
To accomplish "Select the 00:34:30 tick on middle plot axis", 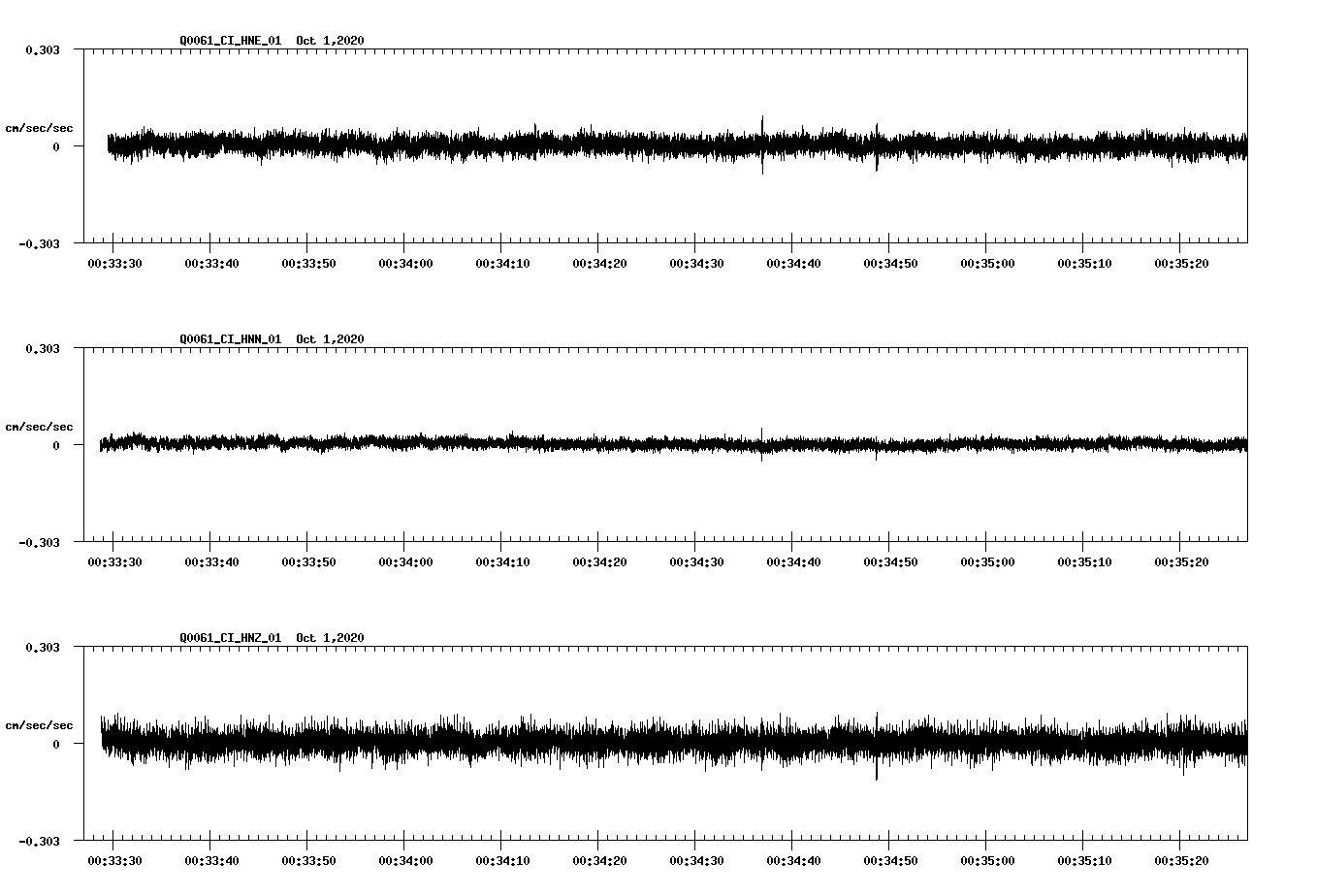I will (694, 560).
